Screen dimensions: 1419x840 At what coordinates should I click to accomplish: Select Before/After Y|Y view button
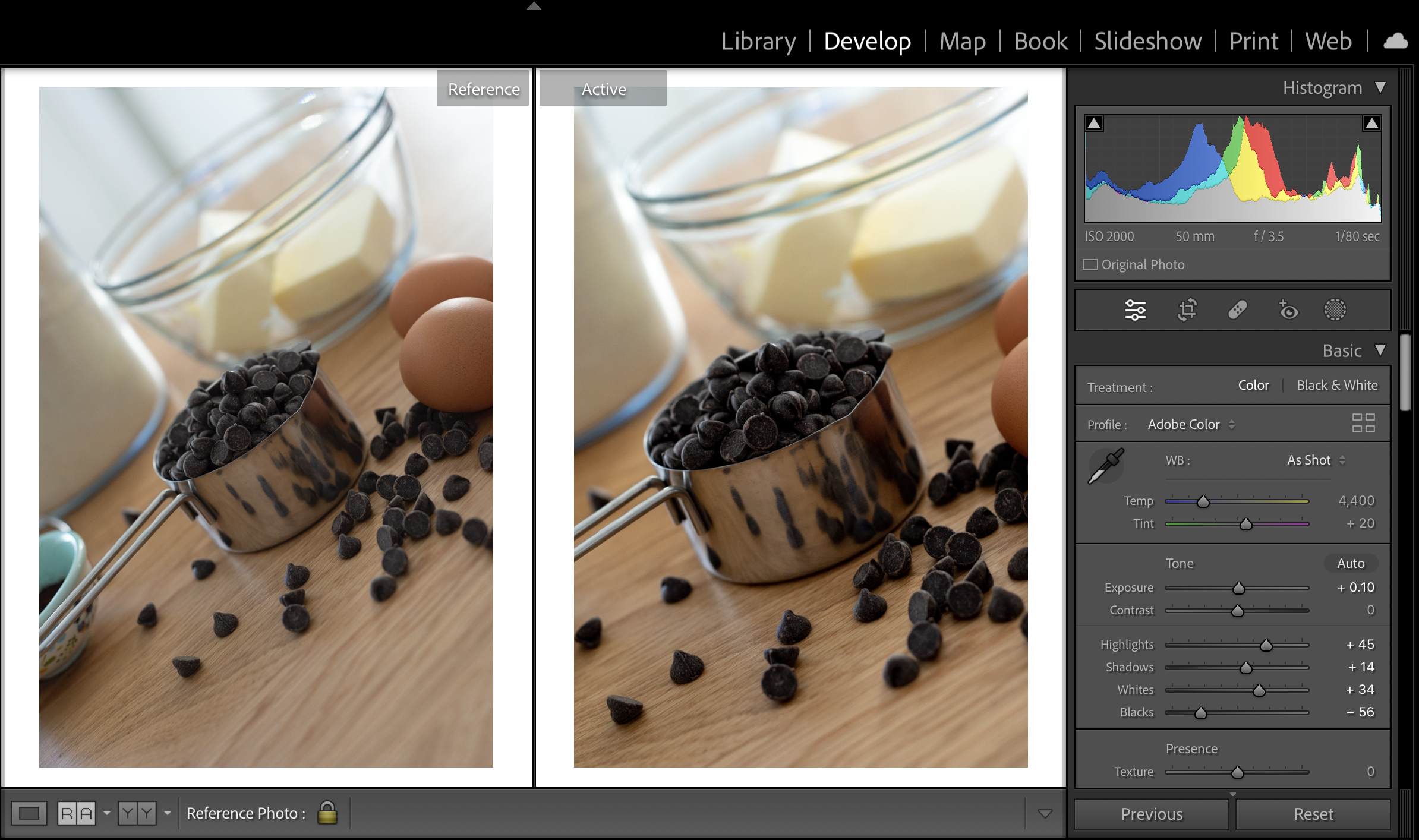[137, 813]
